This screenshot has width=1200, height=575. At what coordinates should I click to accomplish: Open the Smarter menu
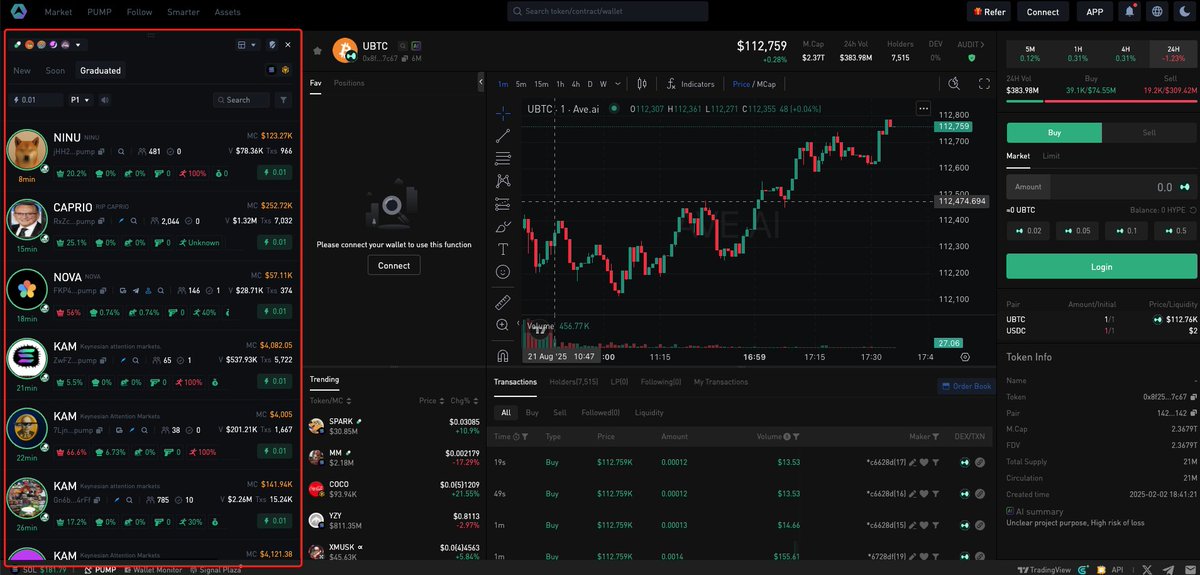tap(182, 12)
